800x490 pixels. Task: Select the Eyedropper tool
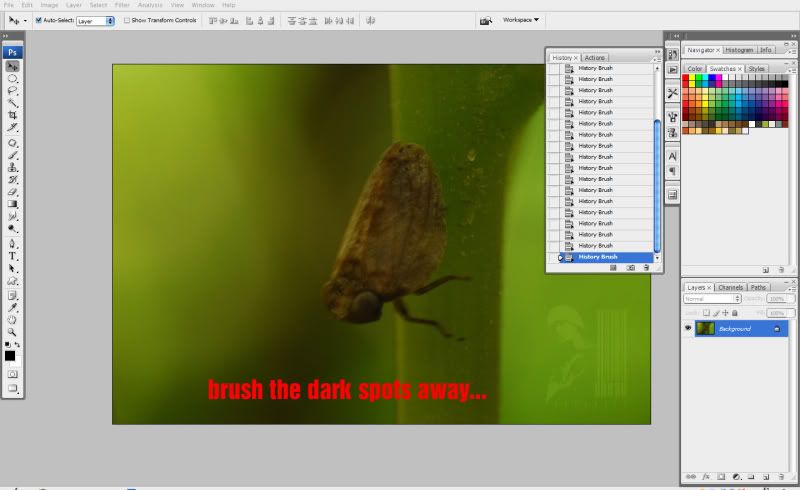pyautogui.click(x=12, y=308)
